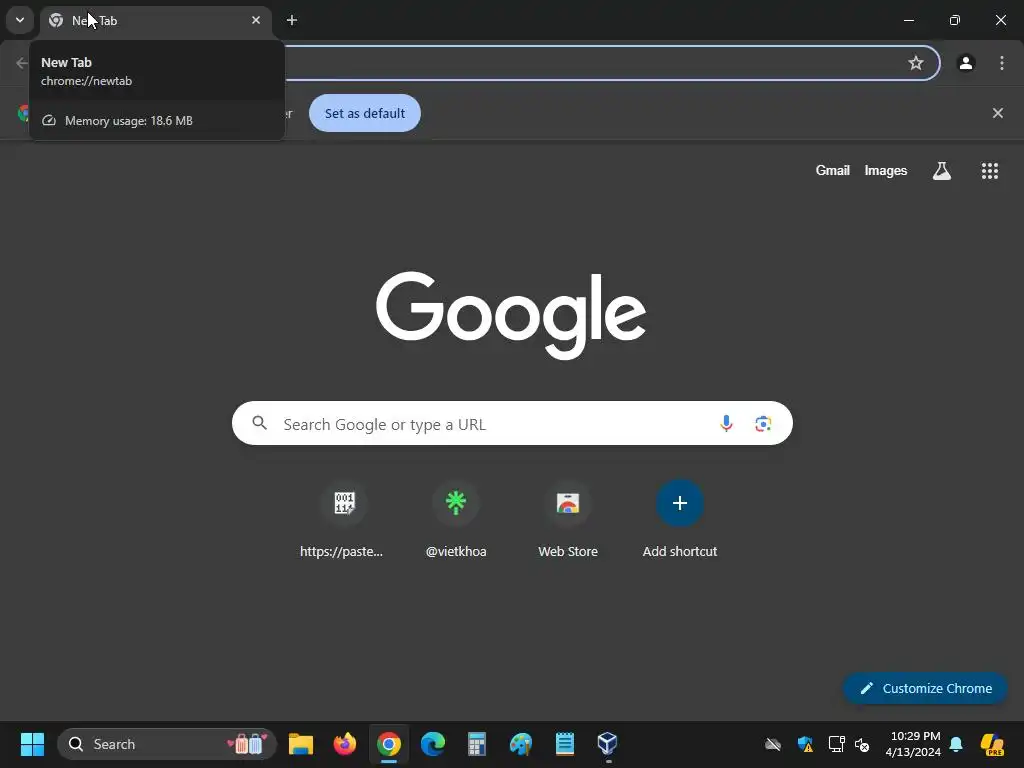Open VirtualBox from the taskbar
Screen dimensions: 1024x768
(x=607, y=744)
